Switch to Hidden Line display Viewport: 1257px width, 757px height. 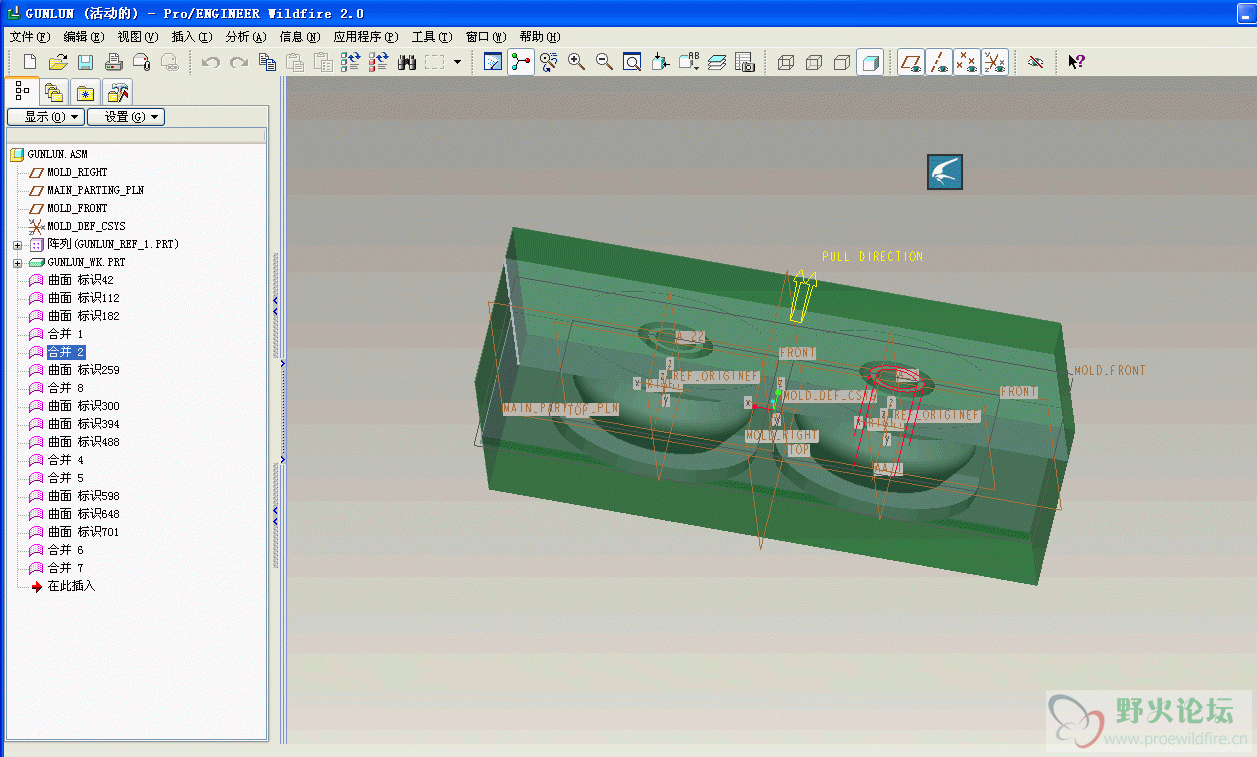(814, 62)
